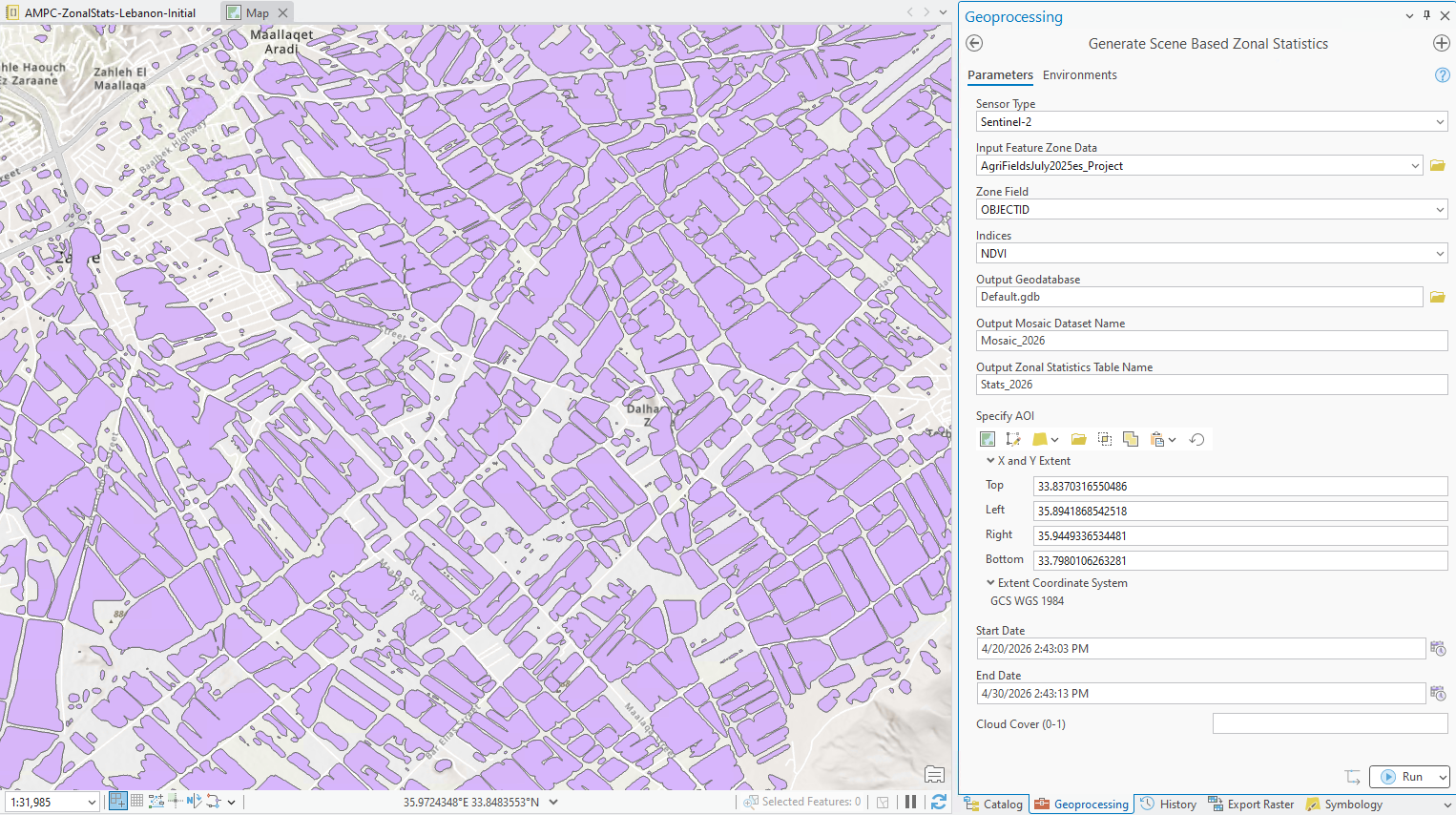Image resolution: width=1456 pixels, height=815 pixels.
Task: Click the schedule tool icon beside Run
Action: coord(1352,777)
